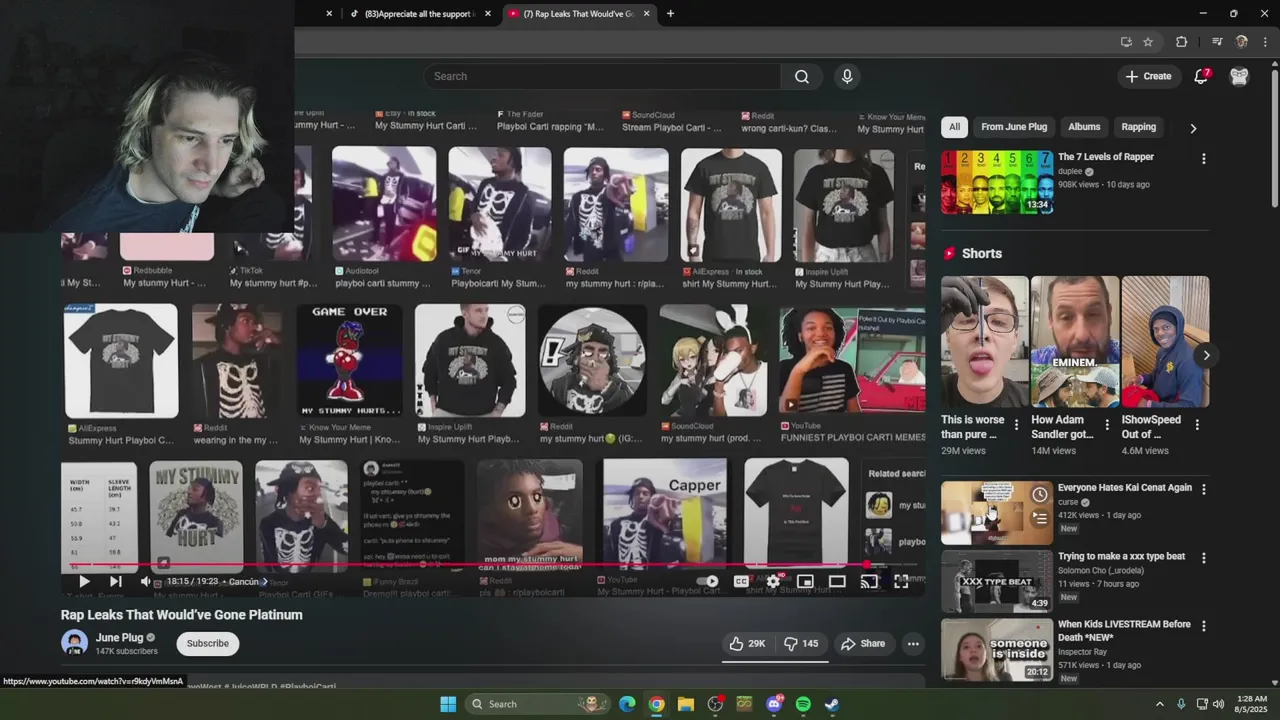Select the Albums filter chip
The width and height of the screenshot is (1280, 720).
pos(1084,127)
